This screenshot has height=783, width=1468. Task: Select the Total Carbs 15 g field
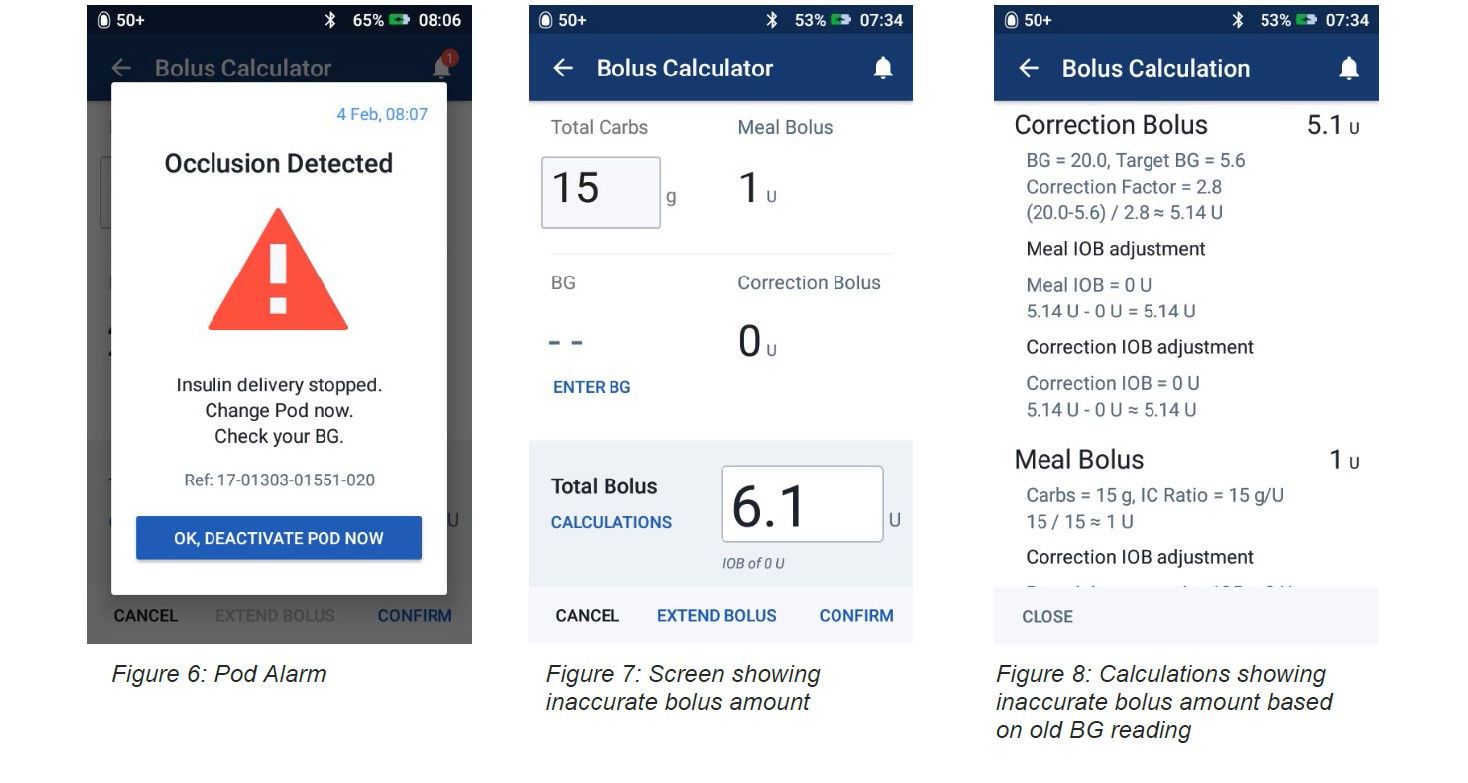point(601,192)
